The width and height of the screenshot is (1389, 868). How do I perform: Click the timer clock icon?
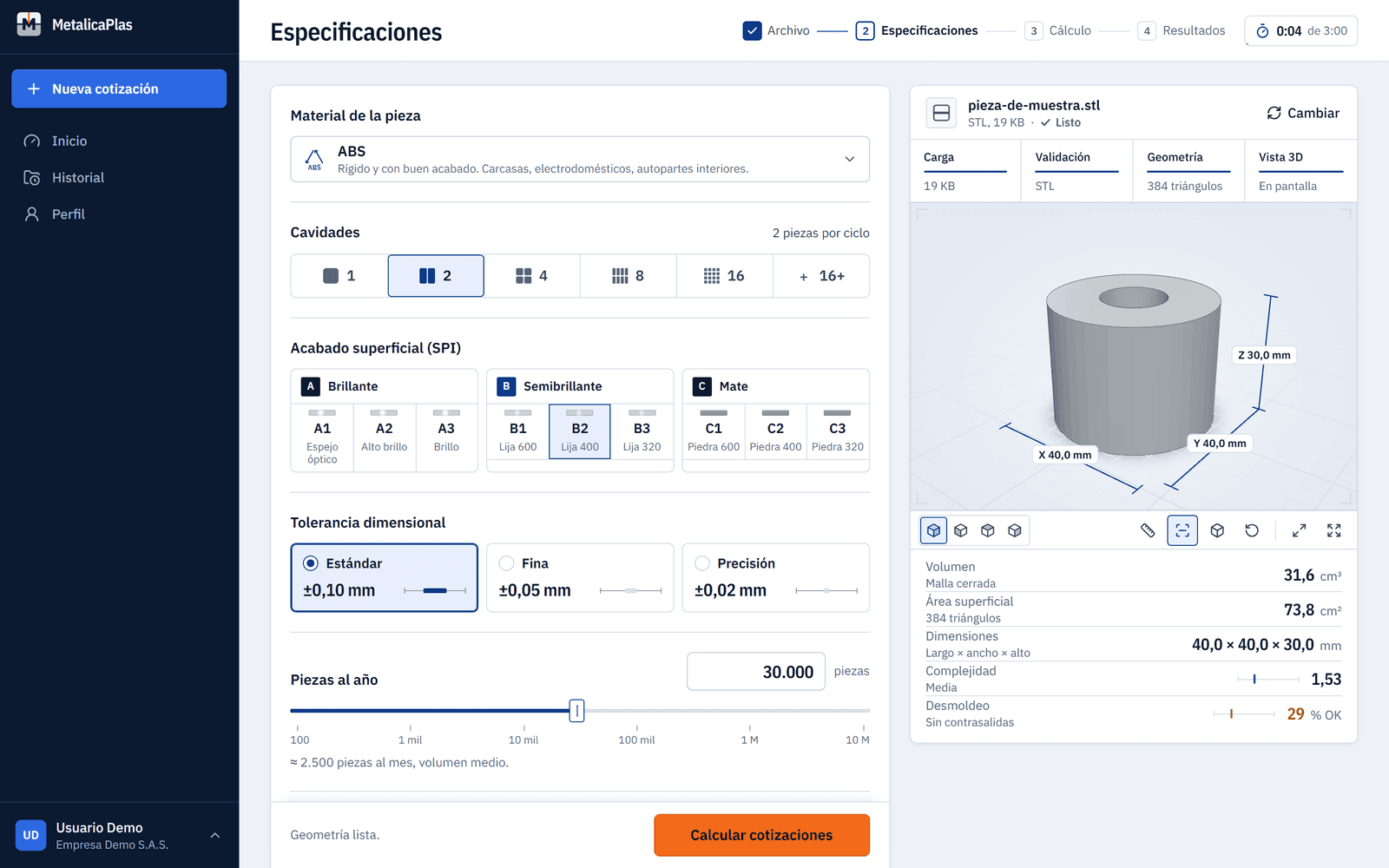click(x=1262, y=31)
